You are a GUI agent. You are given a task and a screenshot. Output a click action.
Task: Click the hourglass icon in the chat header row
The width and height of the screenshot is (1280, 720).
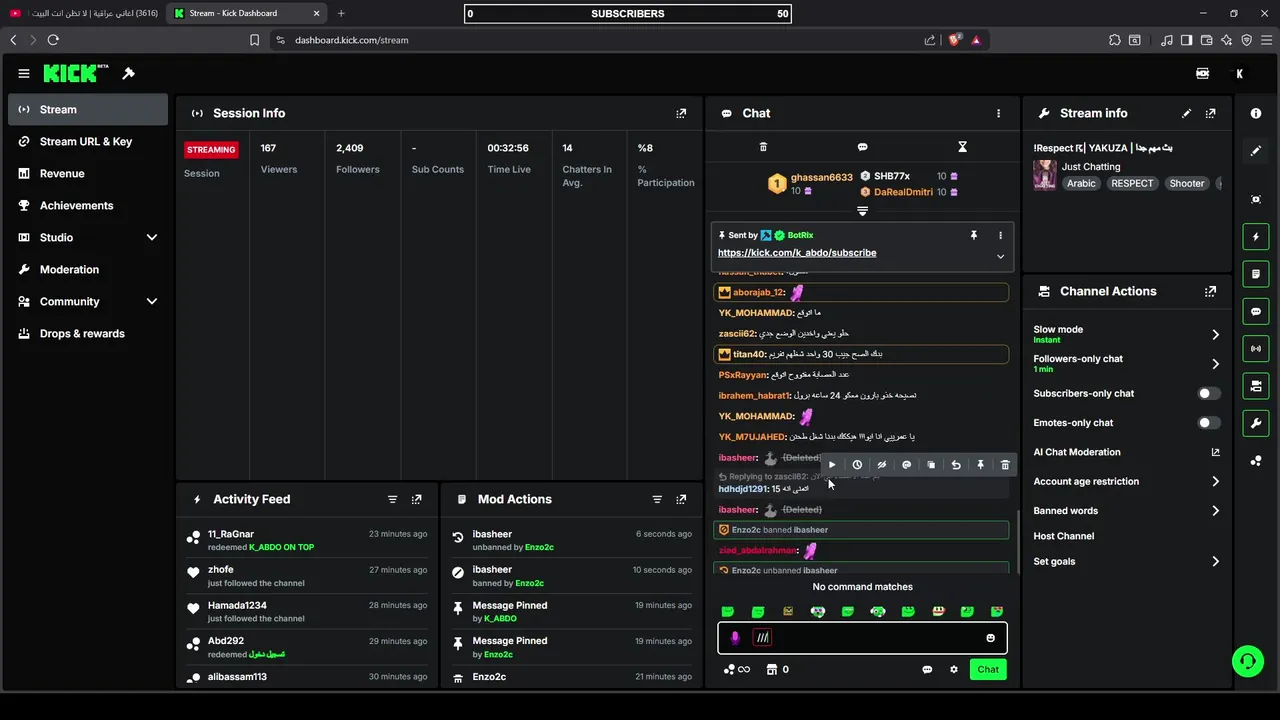tap(962, 147)
